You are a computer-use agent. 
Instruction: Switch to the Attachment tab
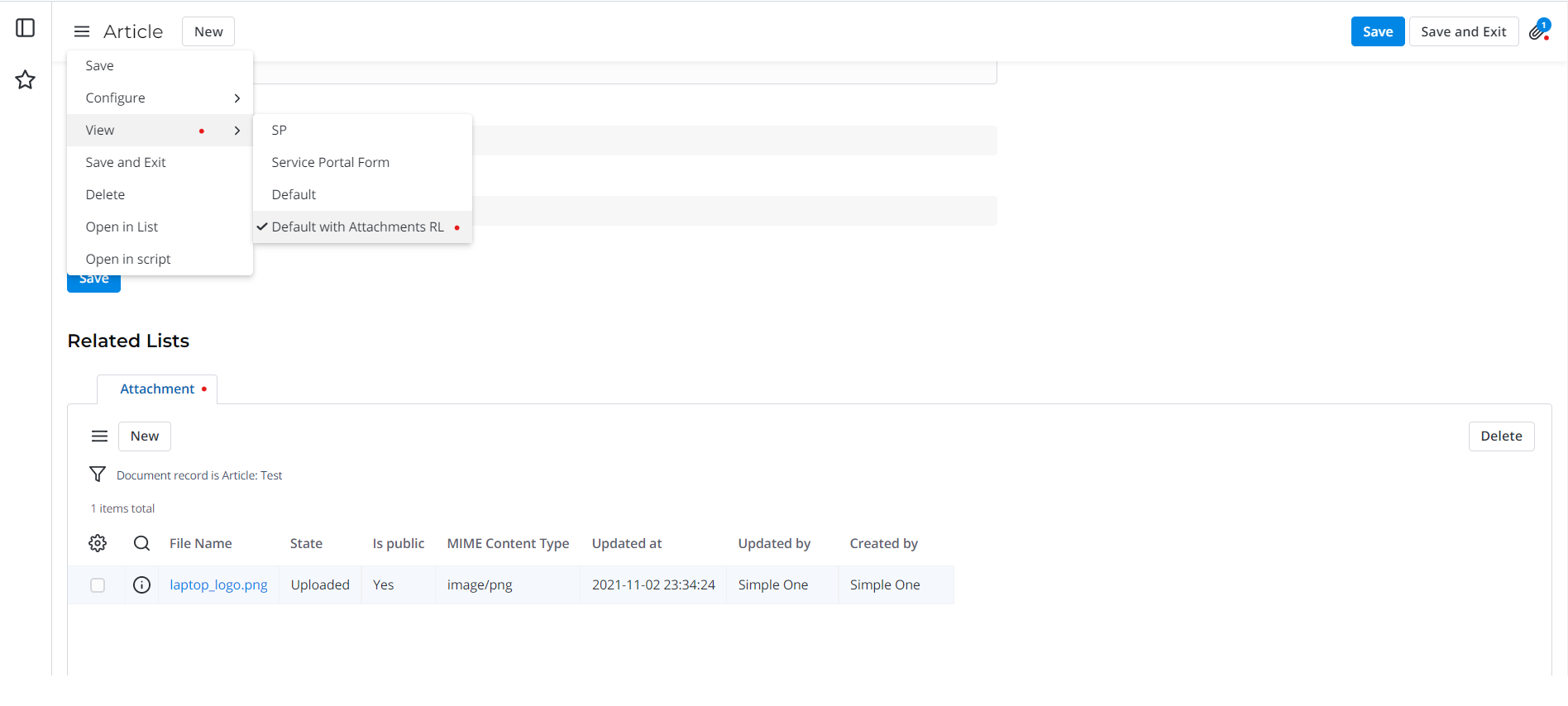pos(157,389)
